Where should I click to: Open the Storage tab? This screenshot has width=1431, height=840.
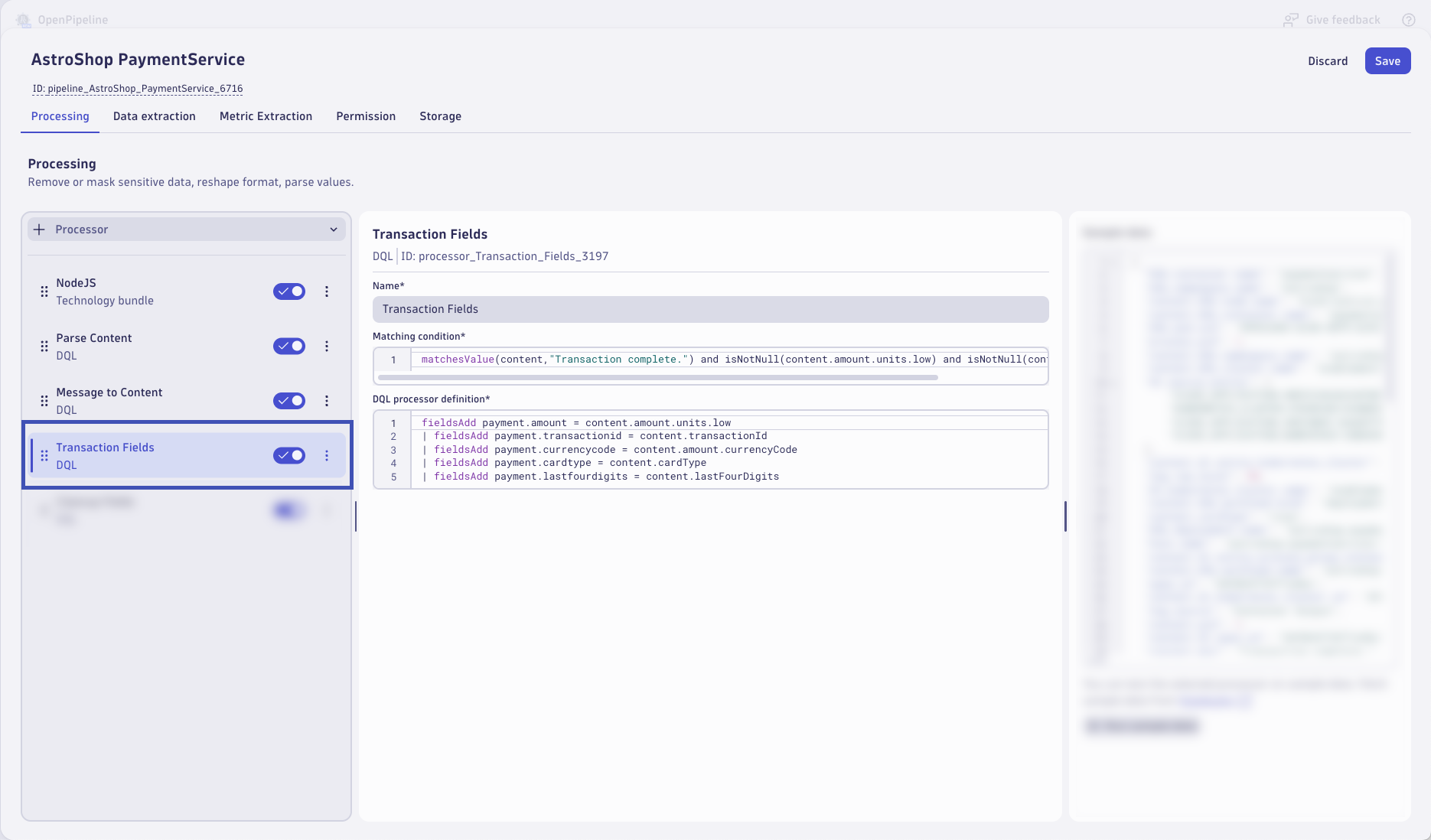(440, 116)
